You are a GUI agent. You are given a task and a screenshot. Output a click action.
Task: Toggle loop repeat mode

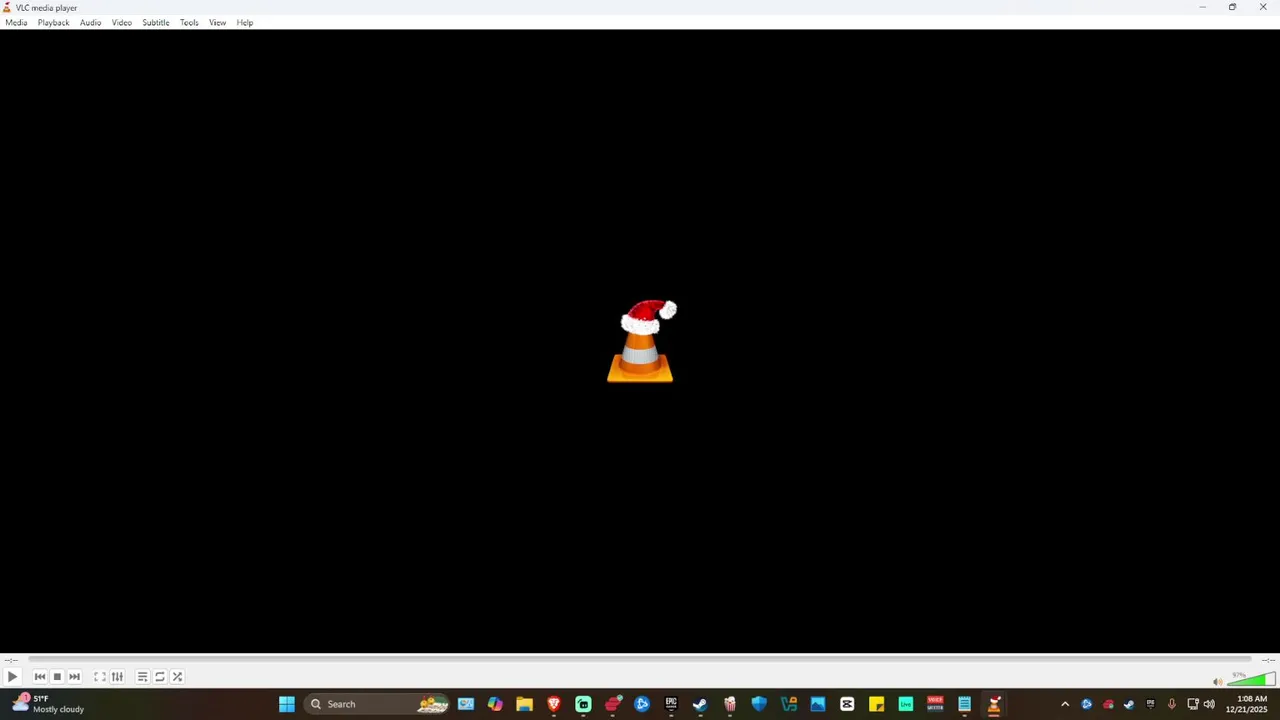[160, 677]
